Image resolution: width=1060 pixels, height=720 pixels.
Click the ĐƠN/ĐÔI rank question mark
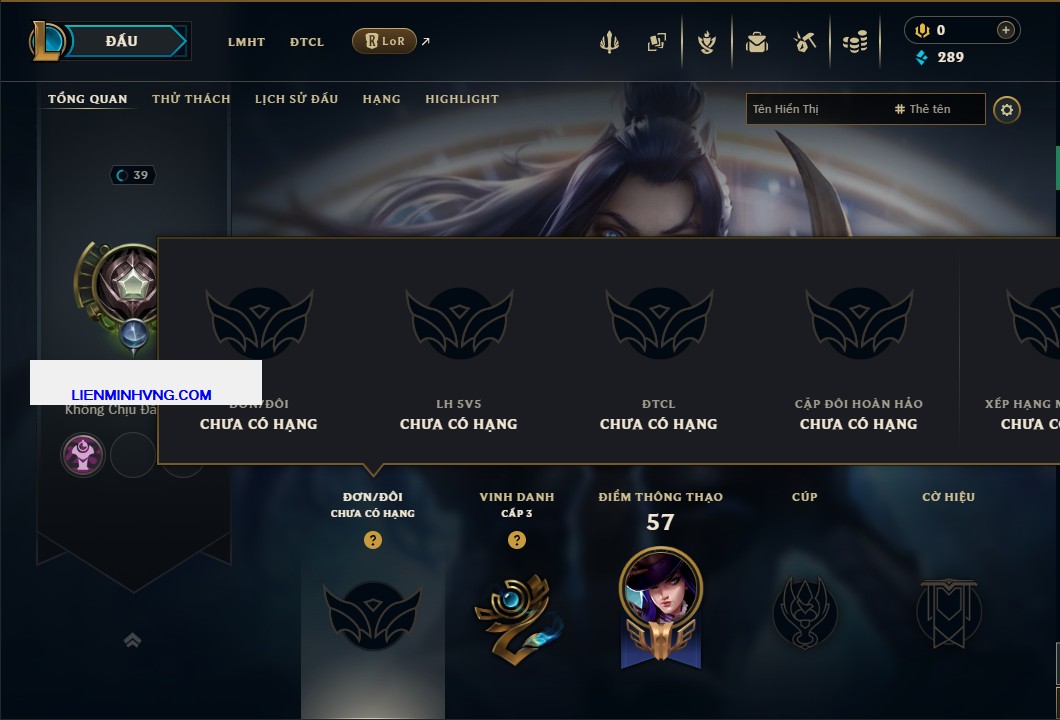pos(372,540)
